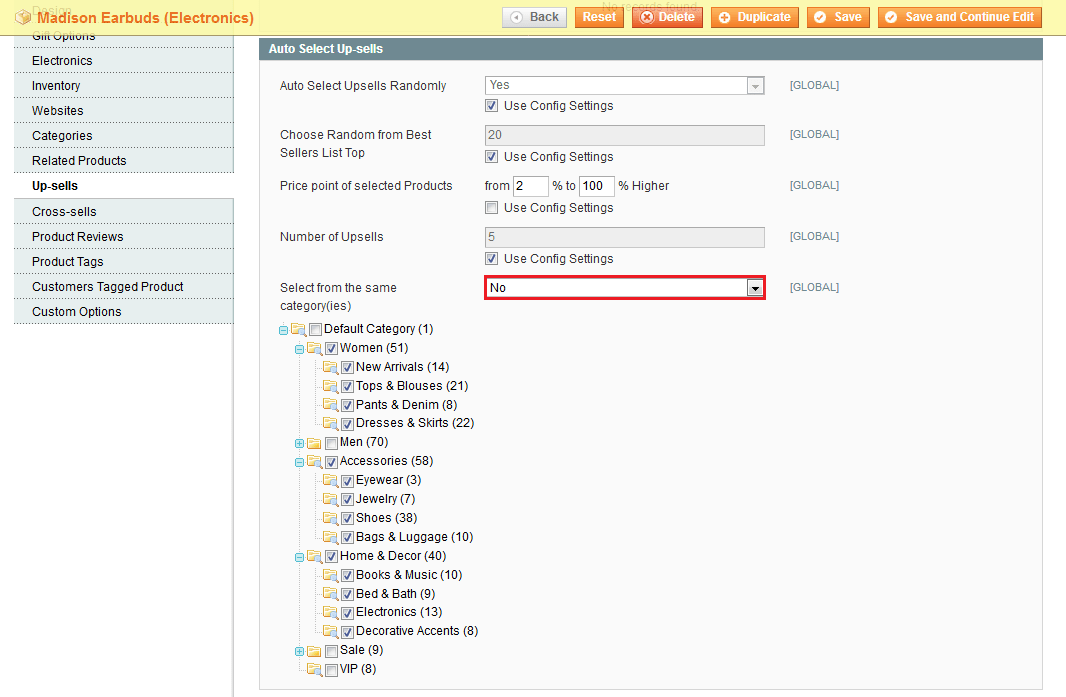Click the folder icon next to Default Category
The image size is (1066, 697).
click(300, 329)
